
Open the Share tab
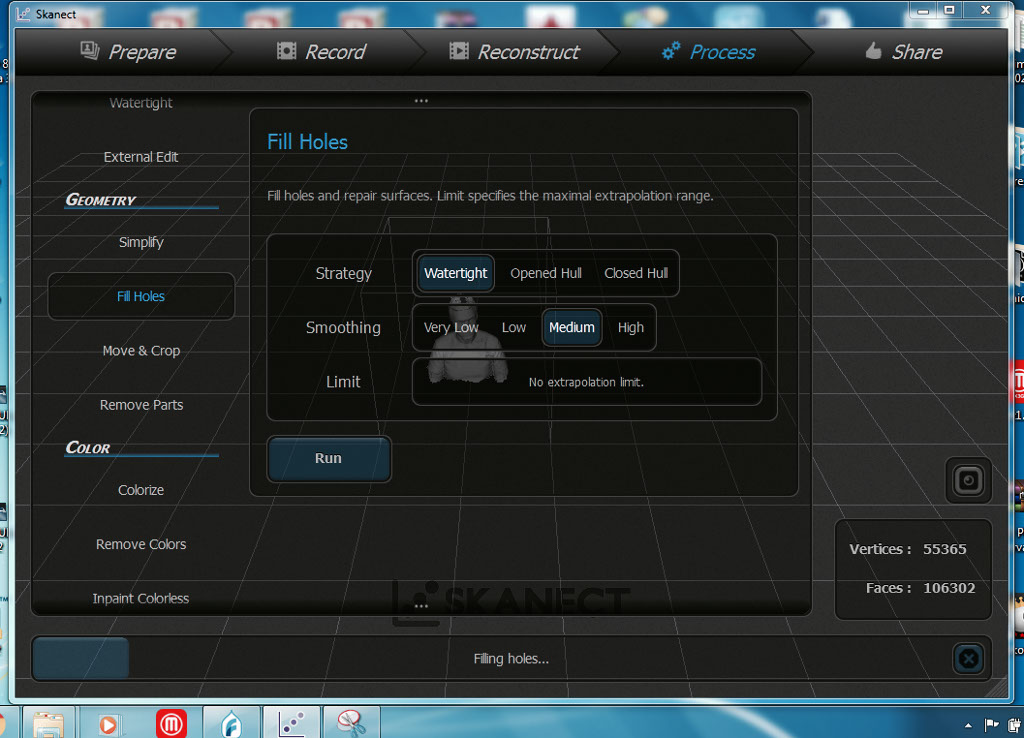click(904, 52)
